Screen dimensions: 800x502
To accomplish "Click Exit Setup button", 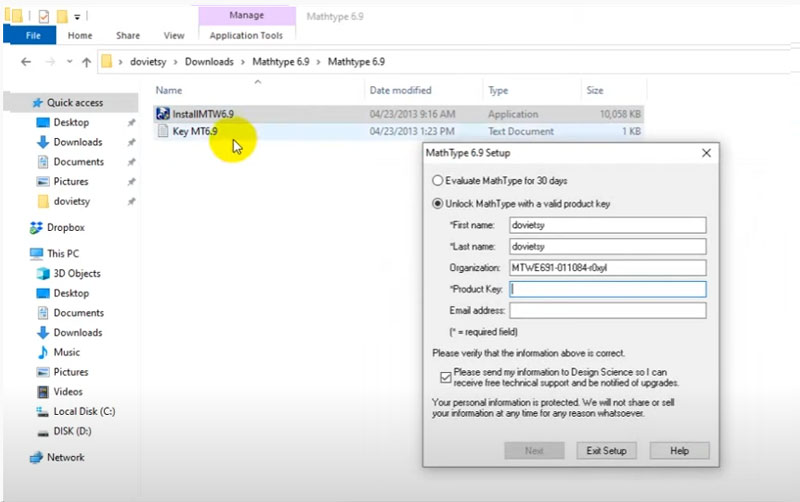I will pos(607,450).
